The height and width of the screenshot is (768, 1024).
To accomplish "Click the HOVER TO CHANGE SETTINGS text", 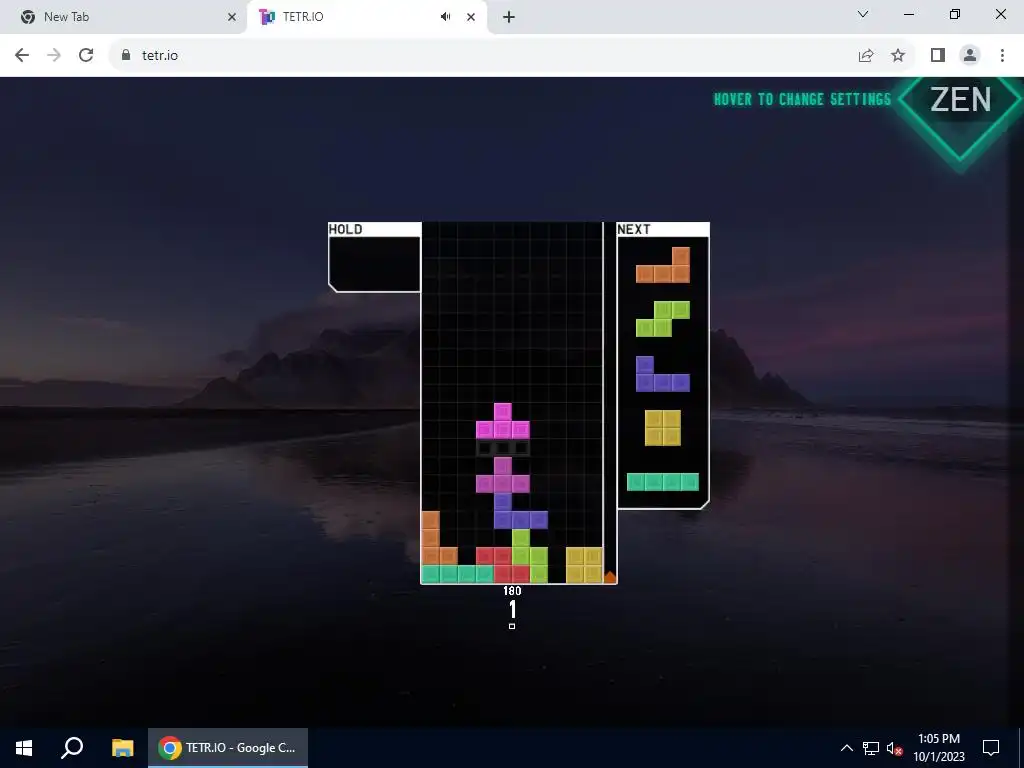I will pyautogui.click(x=803, y=99).
